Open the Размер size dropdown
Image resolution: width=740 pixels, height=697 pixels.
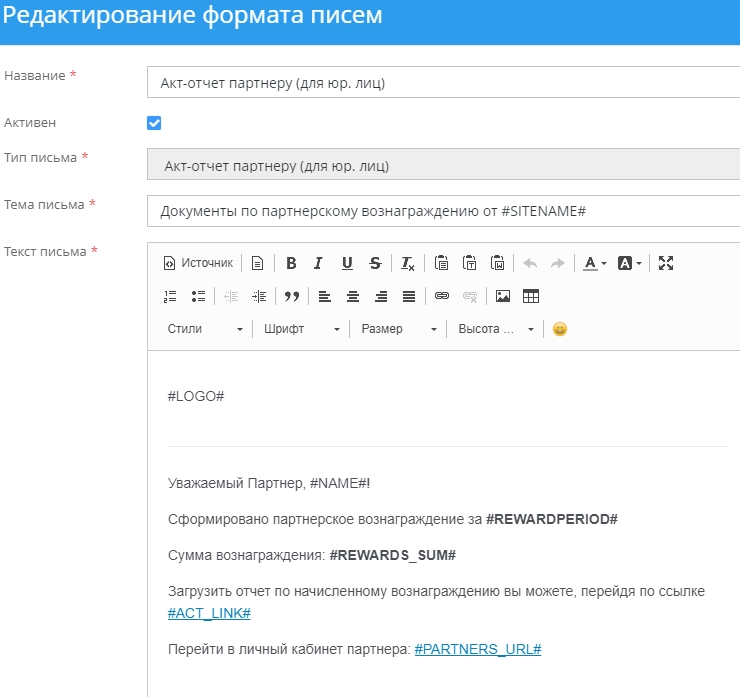tap(399, 329)
